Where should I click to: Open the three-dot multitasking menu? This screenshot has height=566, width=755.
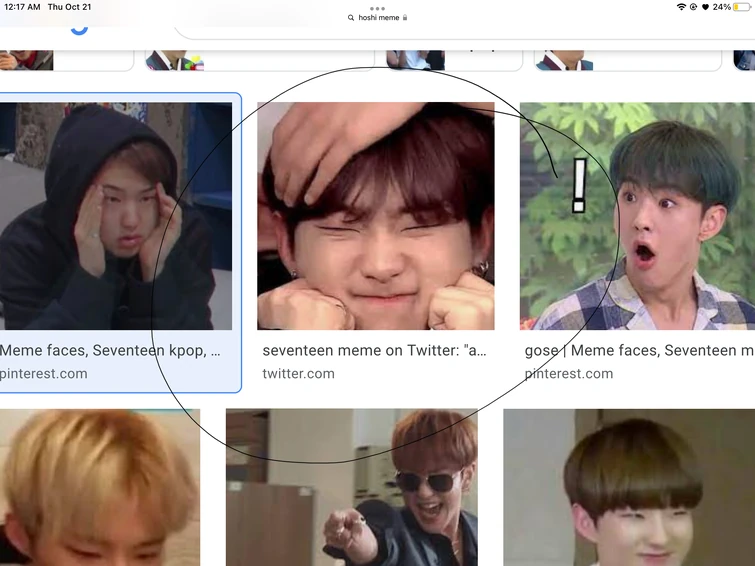click(378, 8)
